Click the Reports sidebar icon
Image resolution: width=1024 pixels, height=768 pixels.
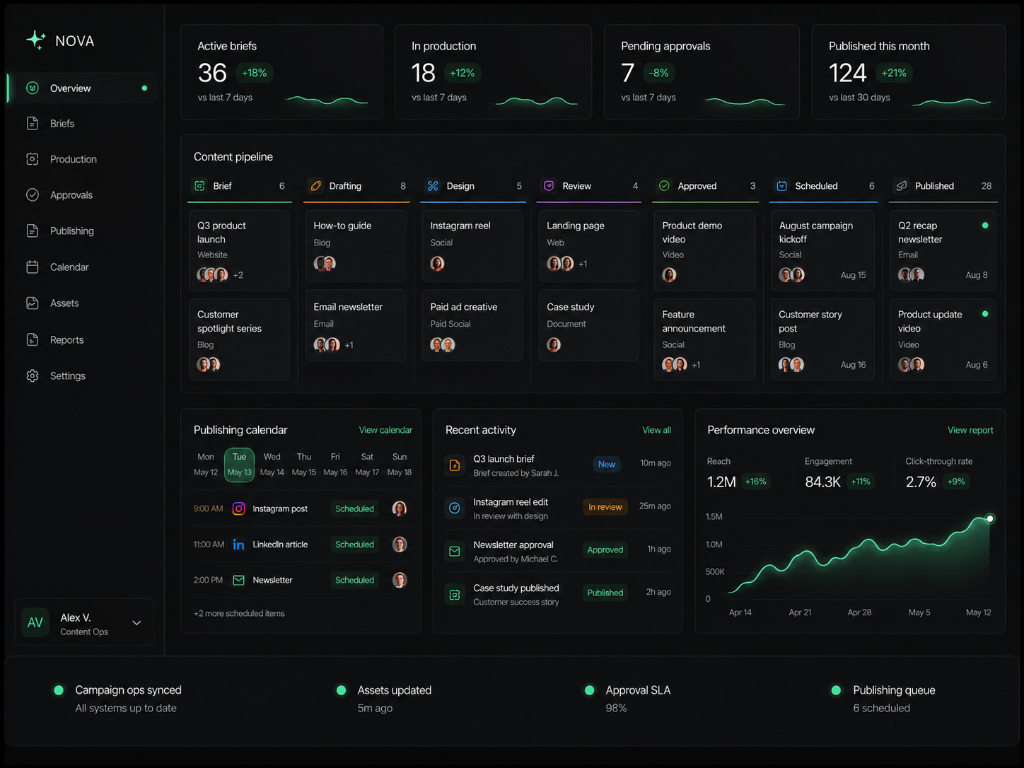[x=33, y=340]
